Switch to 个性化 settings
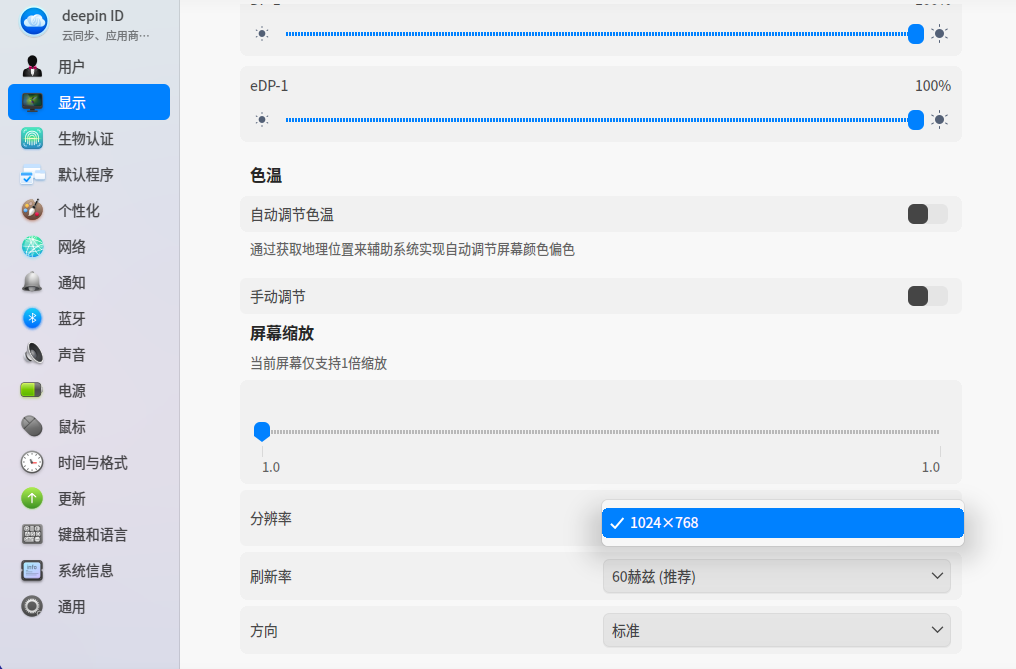The image size is (1016, 669). tap(89, 210)
